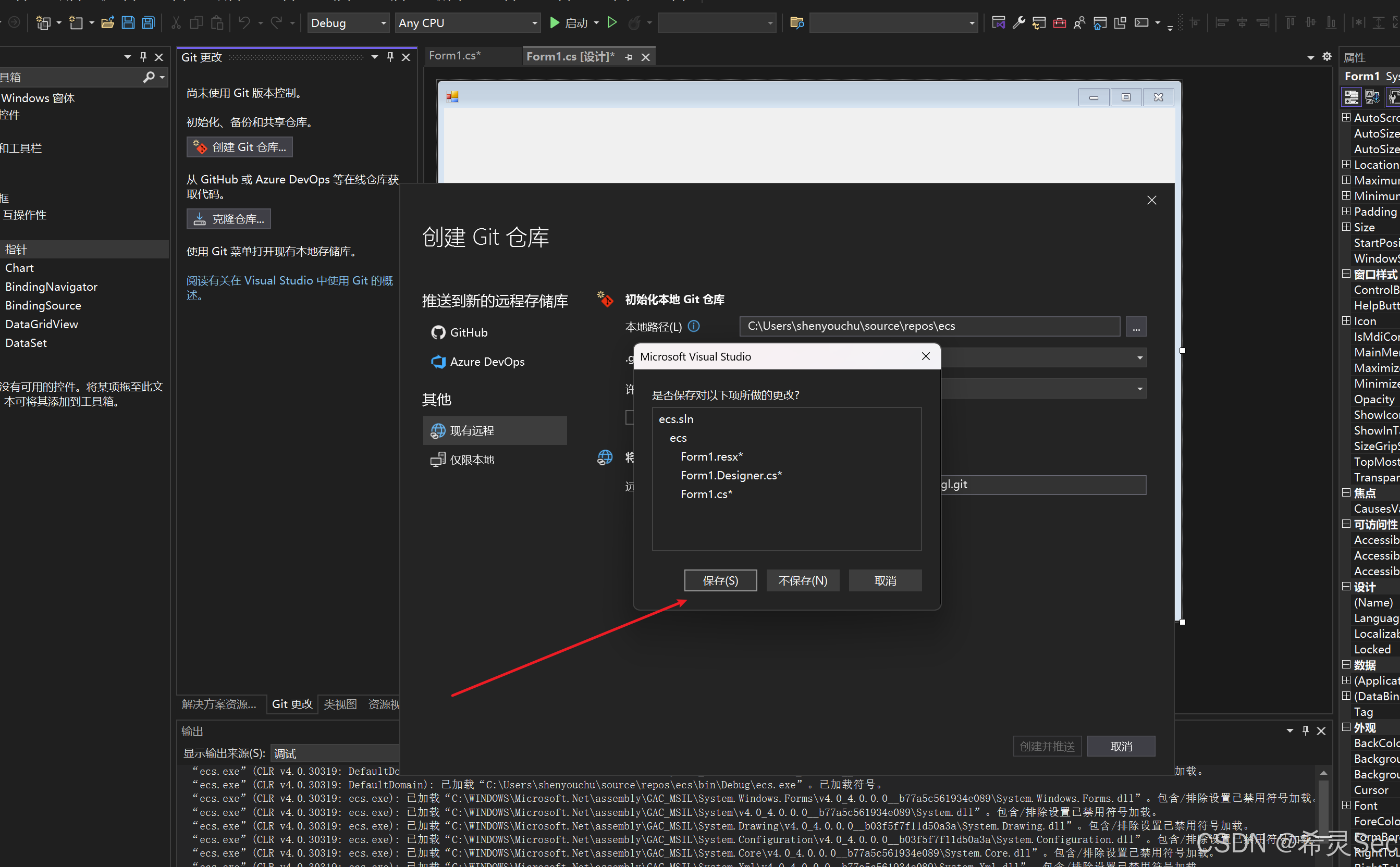
Task: Click the 保存(S) button in dialog
Action: tap(720, 580)
